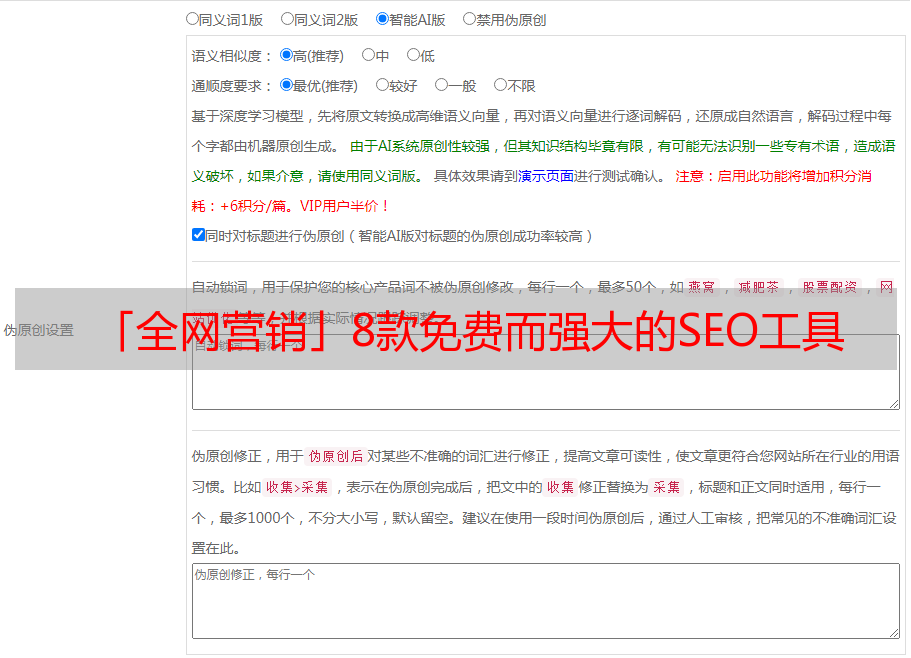Select the 同义词2版 radio option
The height and width of the screenshot is (658, 911).
pyautogui.click(x=287, y=19)
